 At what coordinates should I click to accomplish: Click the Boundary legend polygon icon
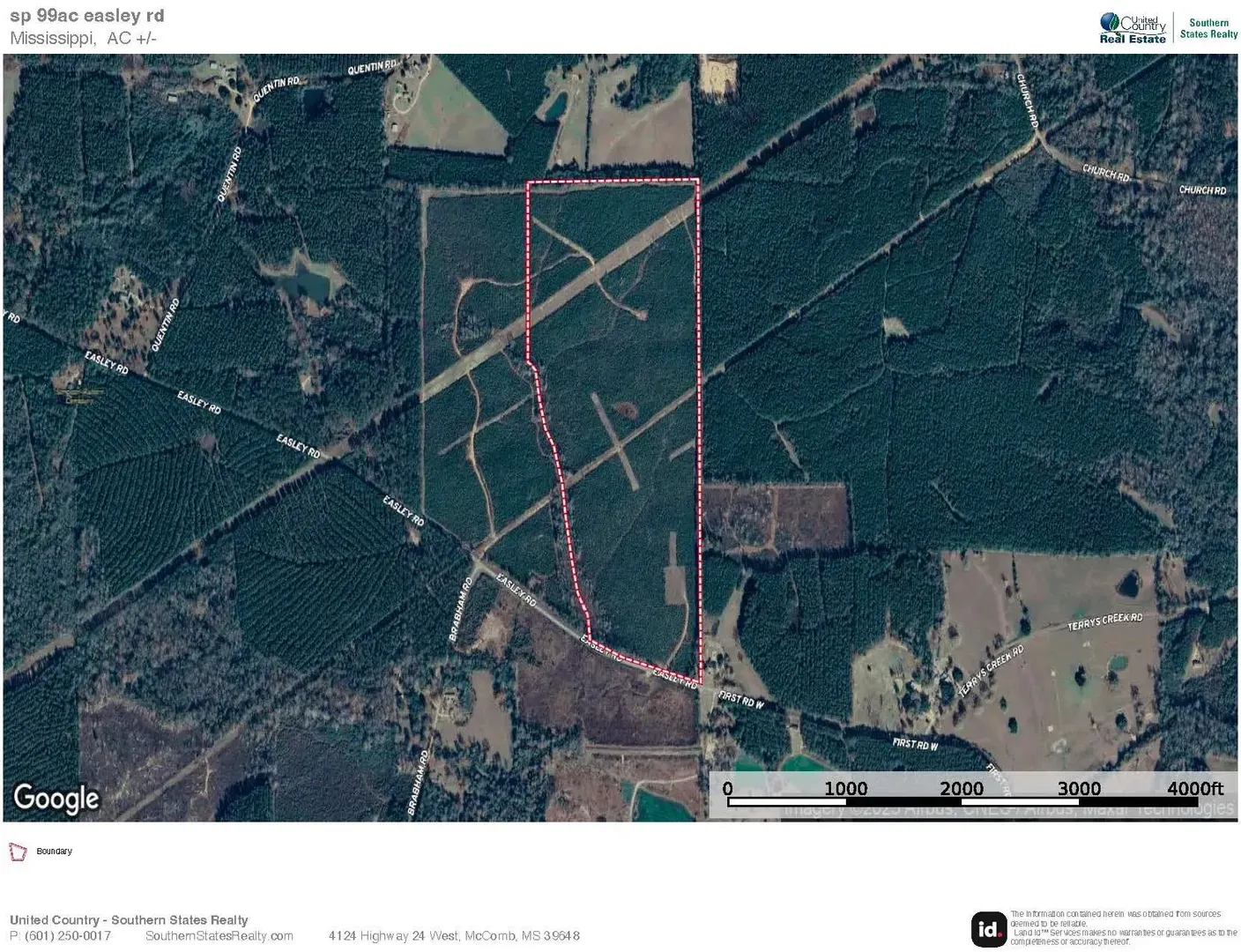tap(18, 852)
